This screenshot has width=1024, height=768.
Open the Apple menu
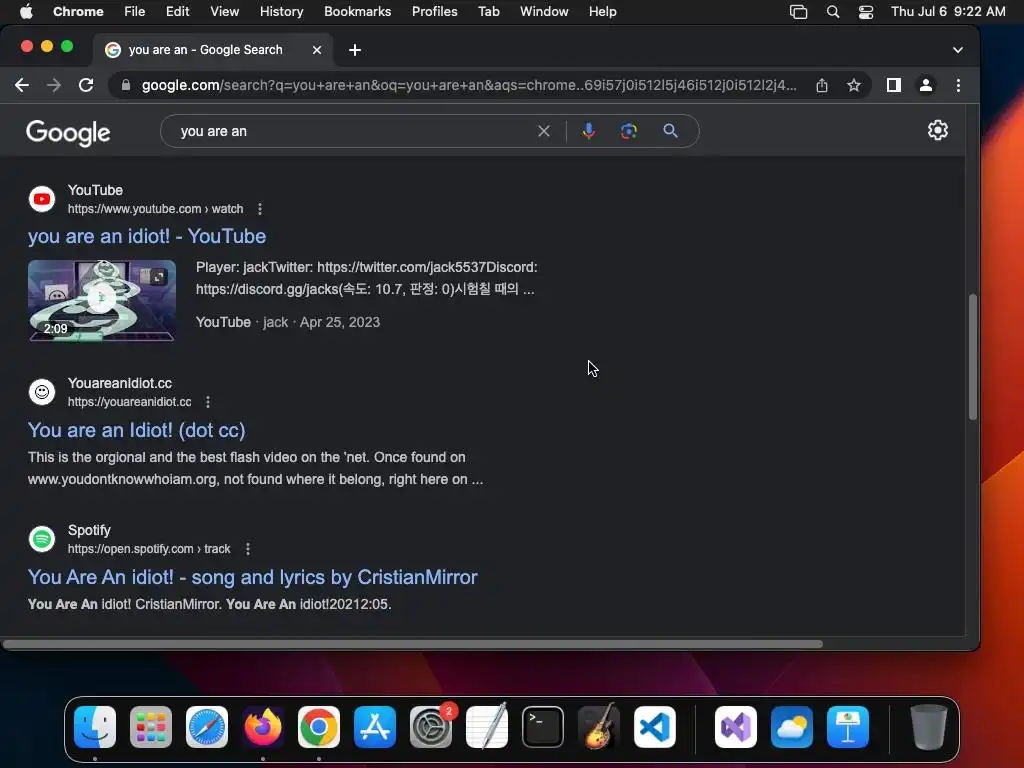[26, 11]
